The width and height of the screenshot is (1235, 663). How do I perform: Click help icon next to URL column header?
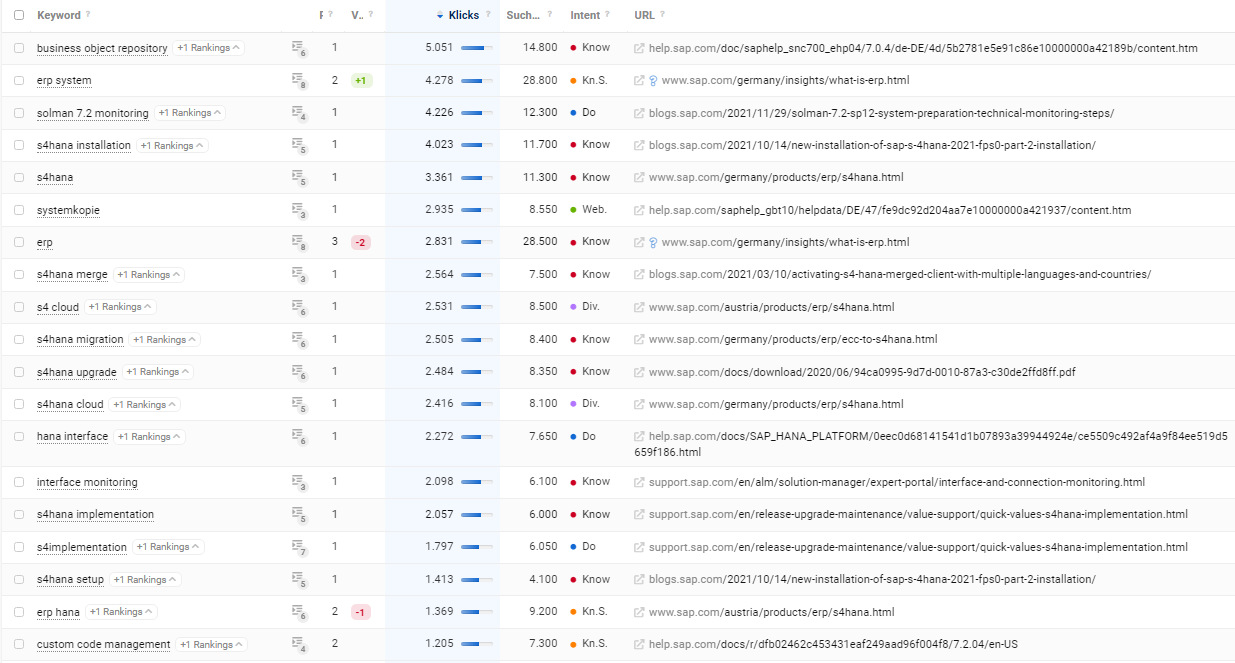[x=662, y=15]
